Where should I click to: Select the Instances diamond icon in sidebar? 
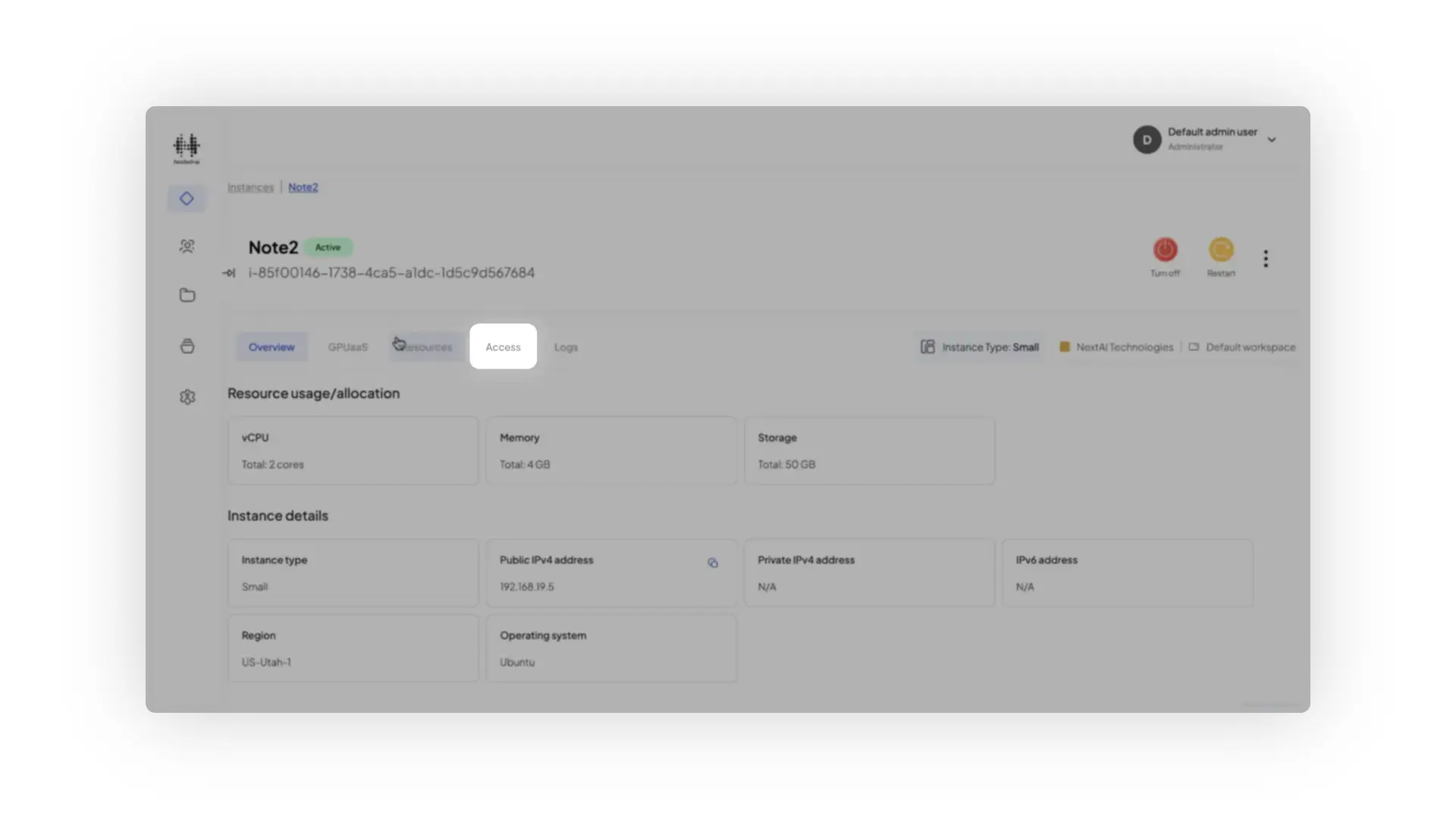tap(187, 198)
